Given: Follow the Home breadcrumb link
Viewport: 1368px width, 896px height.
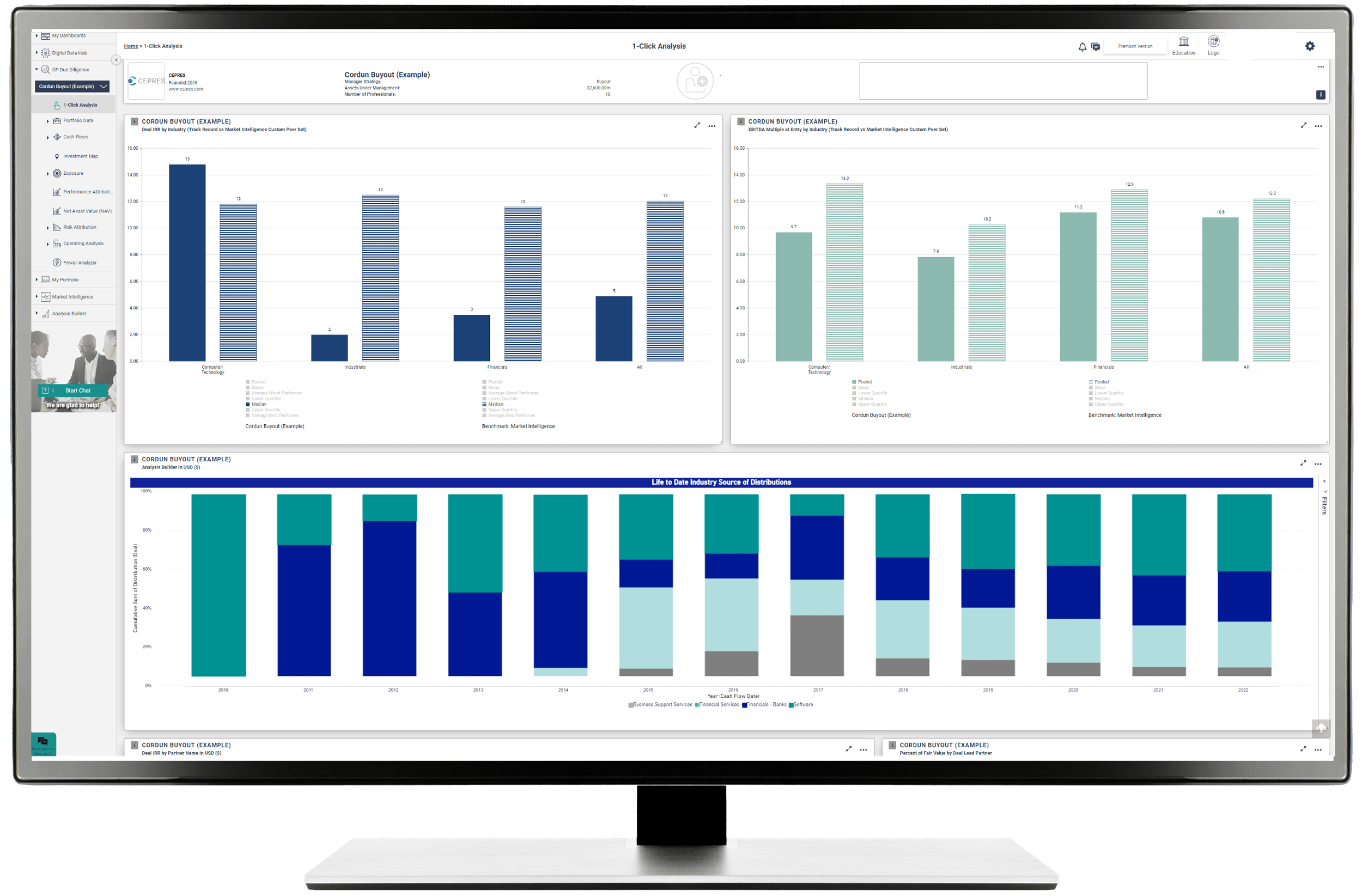Looking at the screenshot, I should click(x=131, y=46).
